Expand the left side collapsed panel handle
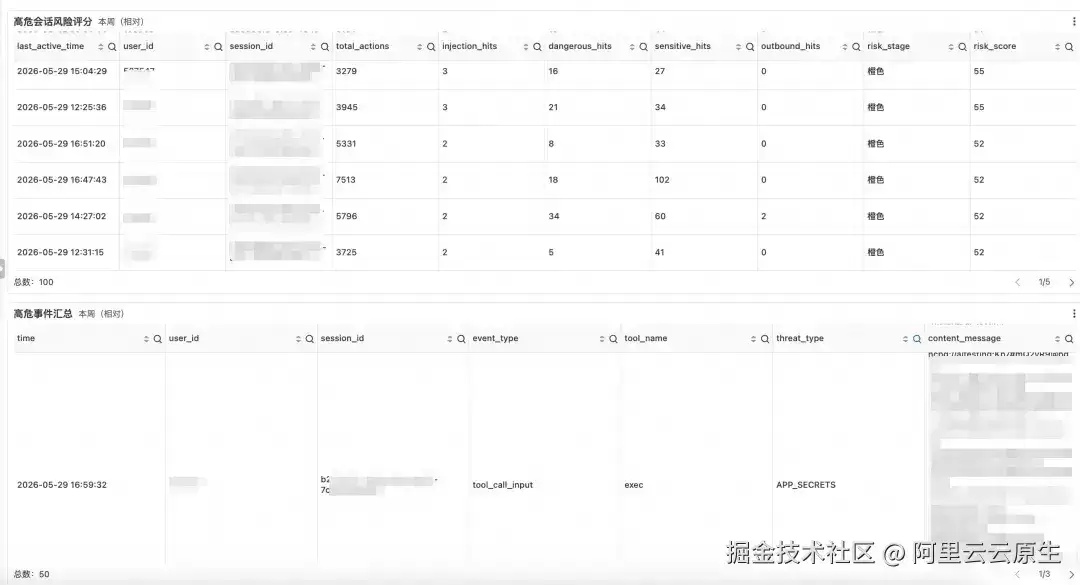 [2, 269]
